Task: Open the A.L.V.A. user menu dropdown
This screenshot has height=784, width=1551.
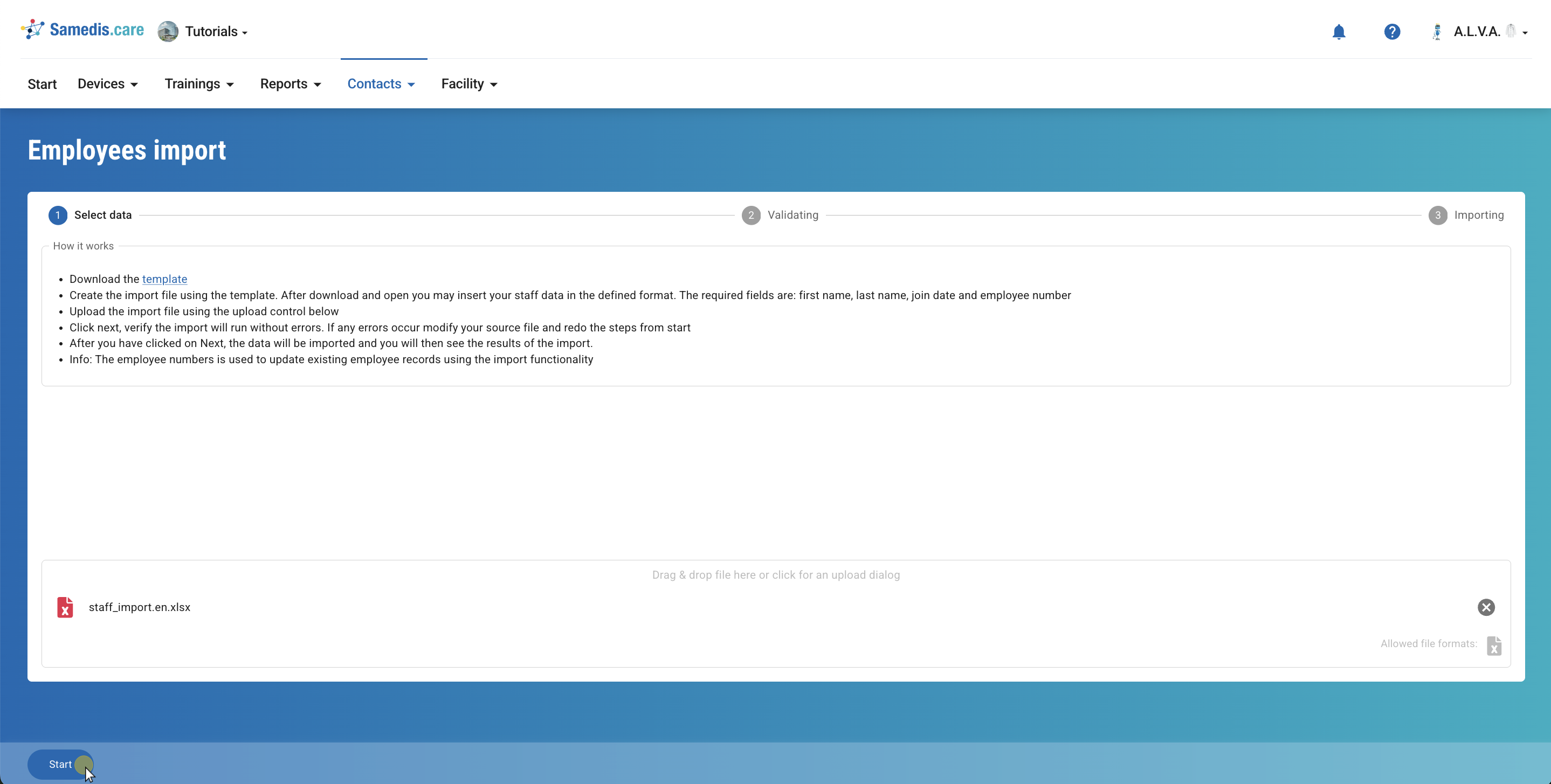Action: point(1525,32)
